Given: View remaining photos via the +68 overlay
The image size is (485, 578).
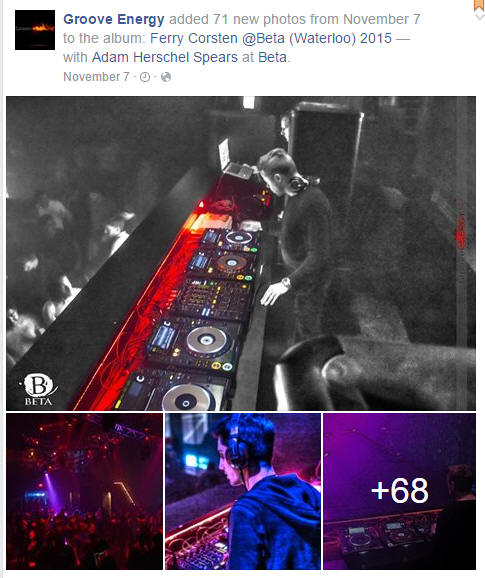Looking at the screenshot, I should (399, 491).
